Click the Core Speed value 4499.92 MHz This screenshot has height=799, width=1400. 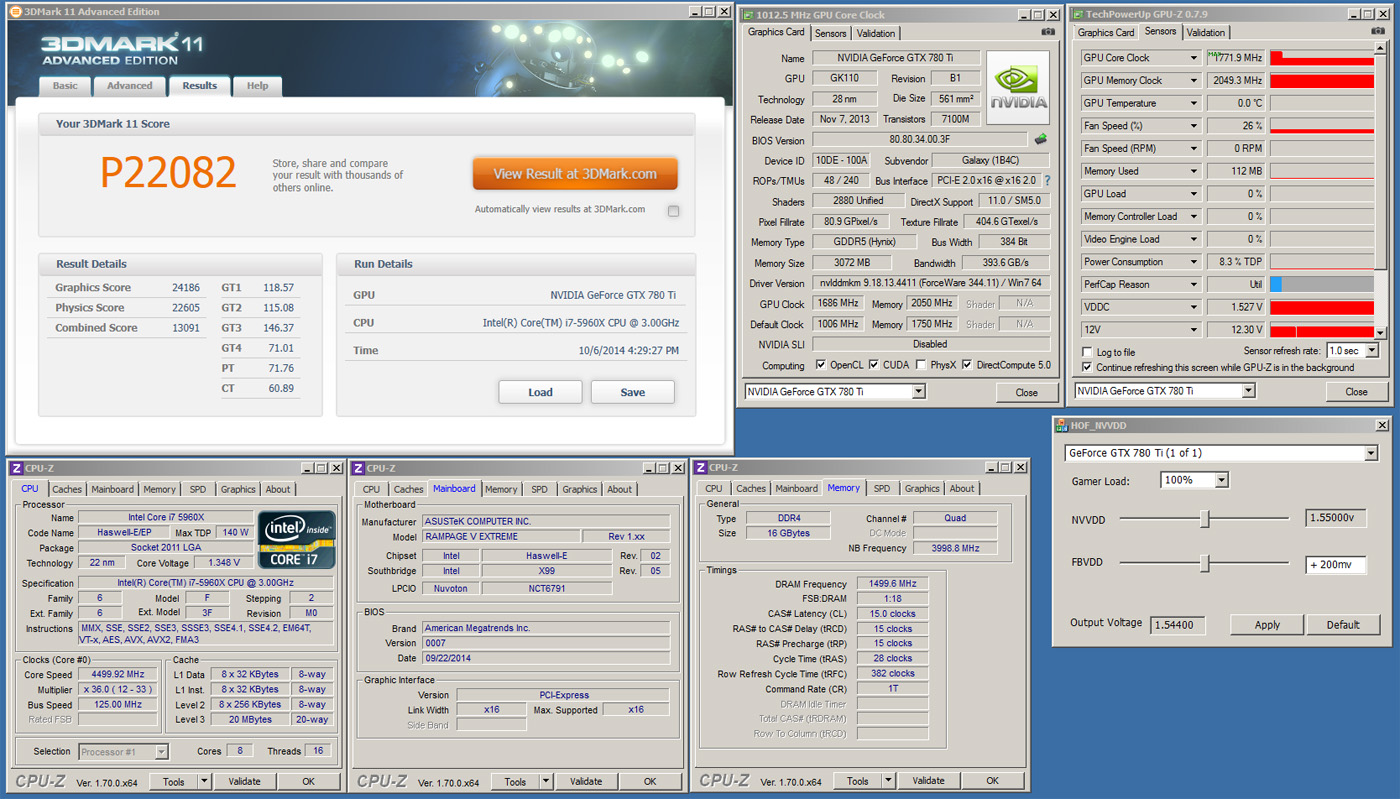117,674
